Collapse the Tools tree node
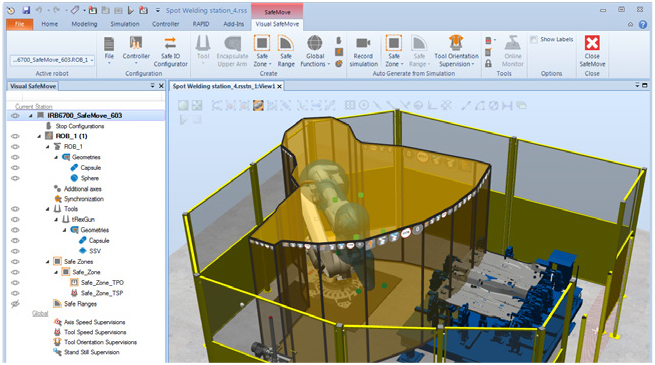This screenshot has height=365, width=655. coord(48,209)
